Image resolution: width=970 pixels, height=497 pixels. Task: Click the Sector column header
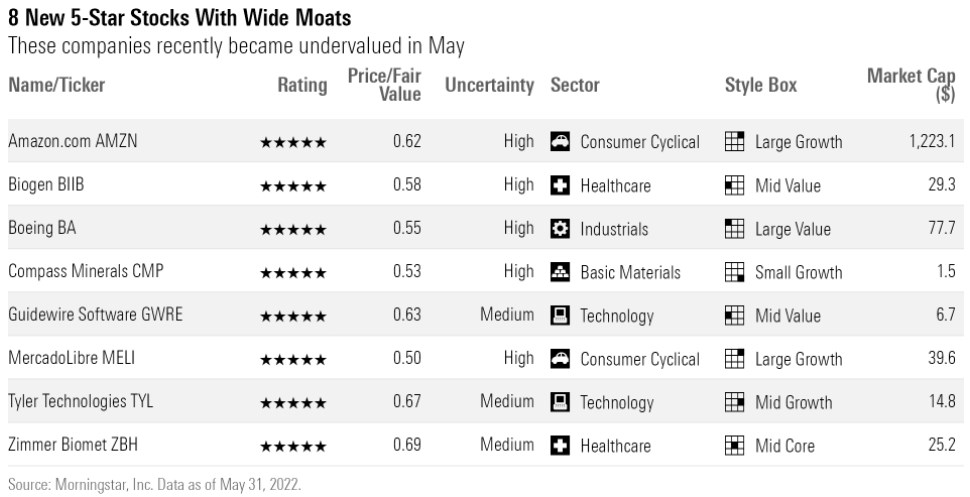[x=575, y=85]
